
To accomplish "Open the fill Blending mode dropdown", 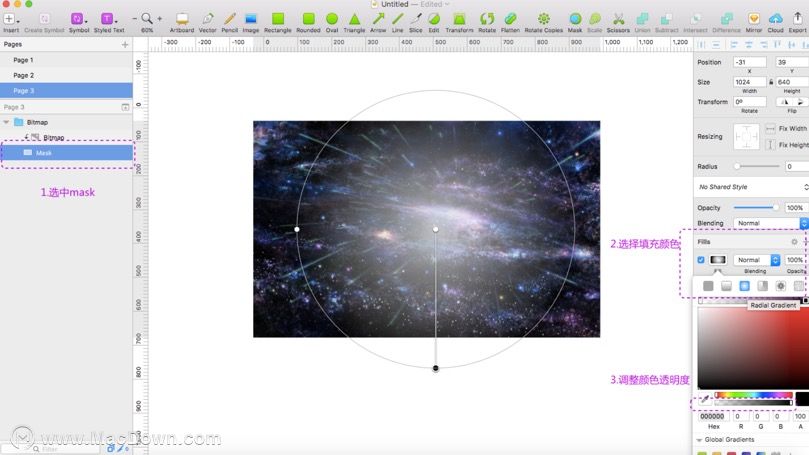I will 756,260.
